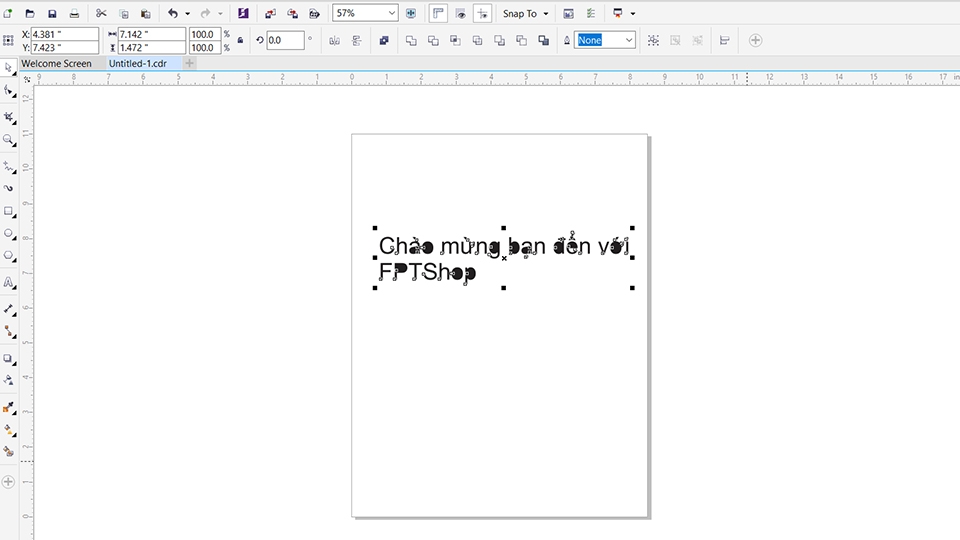Print the document using printer icon

(74, 13)
